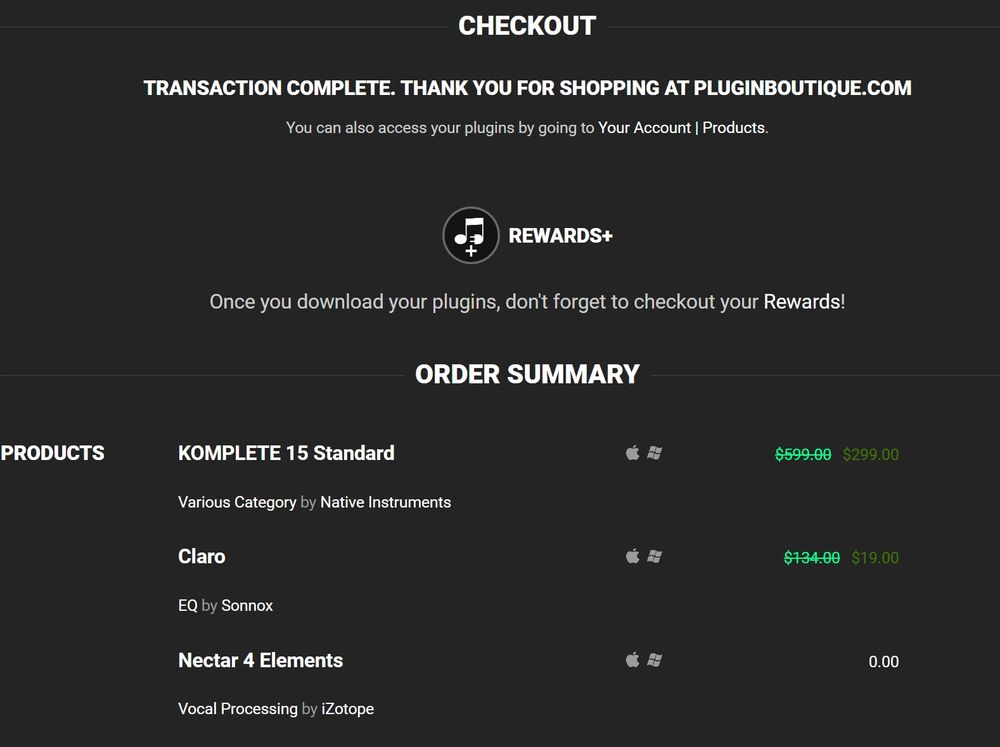Click the Apple icon for KOMPLETE 15 Standard

(x=632, y=452)
